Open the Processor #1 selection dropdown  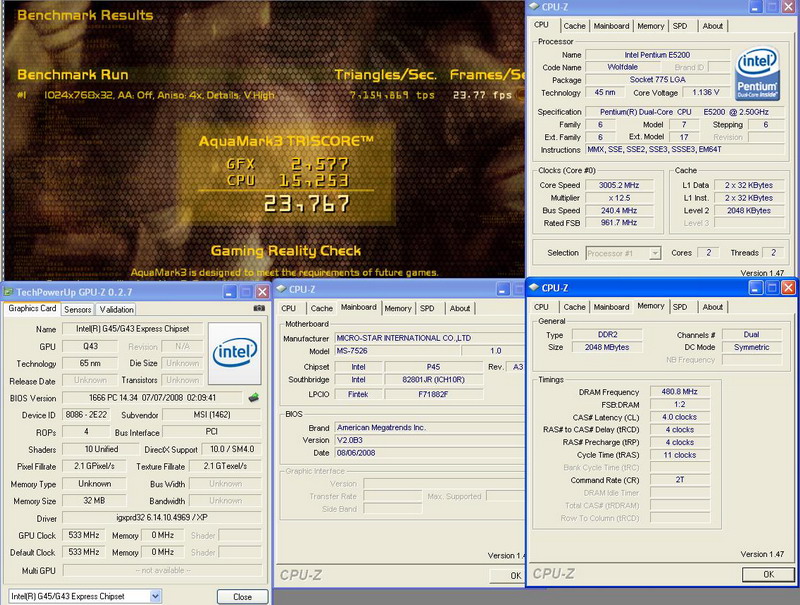(655, 253)
